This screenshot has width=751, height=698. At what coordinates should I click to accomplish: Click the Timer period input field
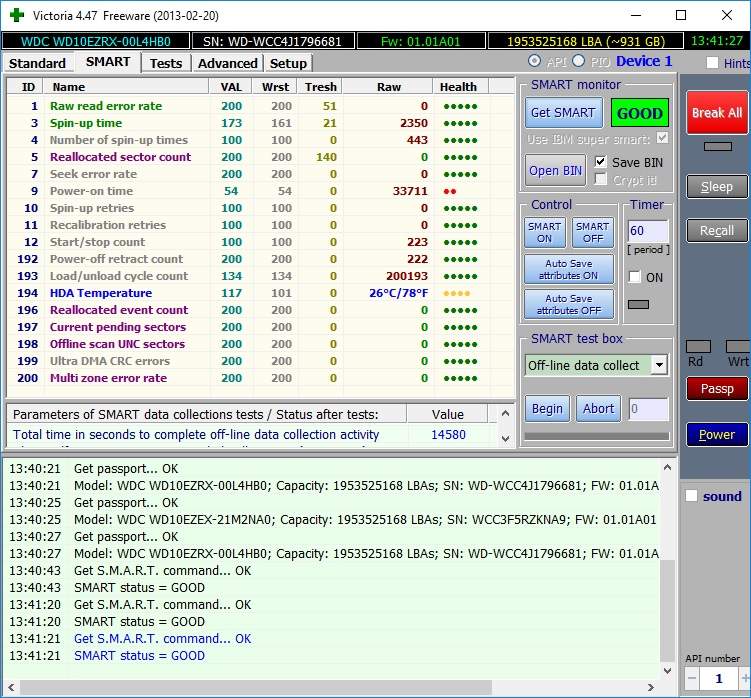pos(648,231)
